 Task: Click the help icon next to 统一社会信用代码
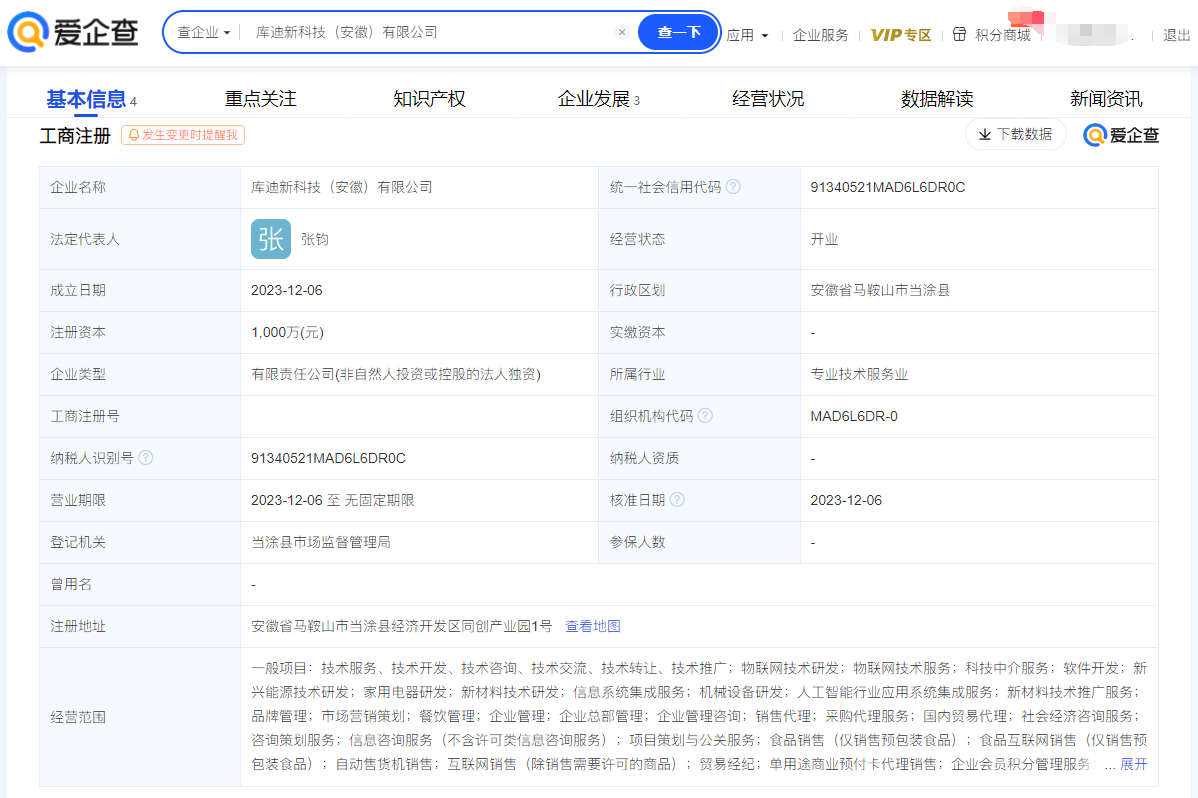point(733,187)
